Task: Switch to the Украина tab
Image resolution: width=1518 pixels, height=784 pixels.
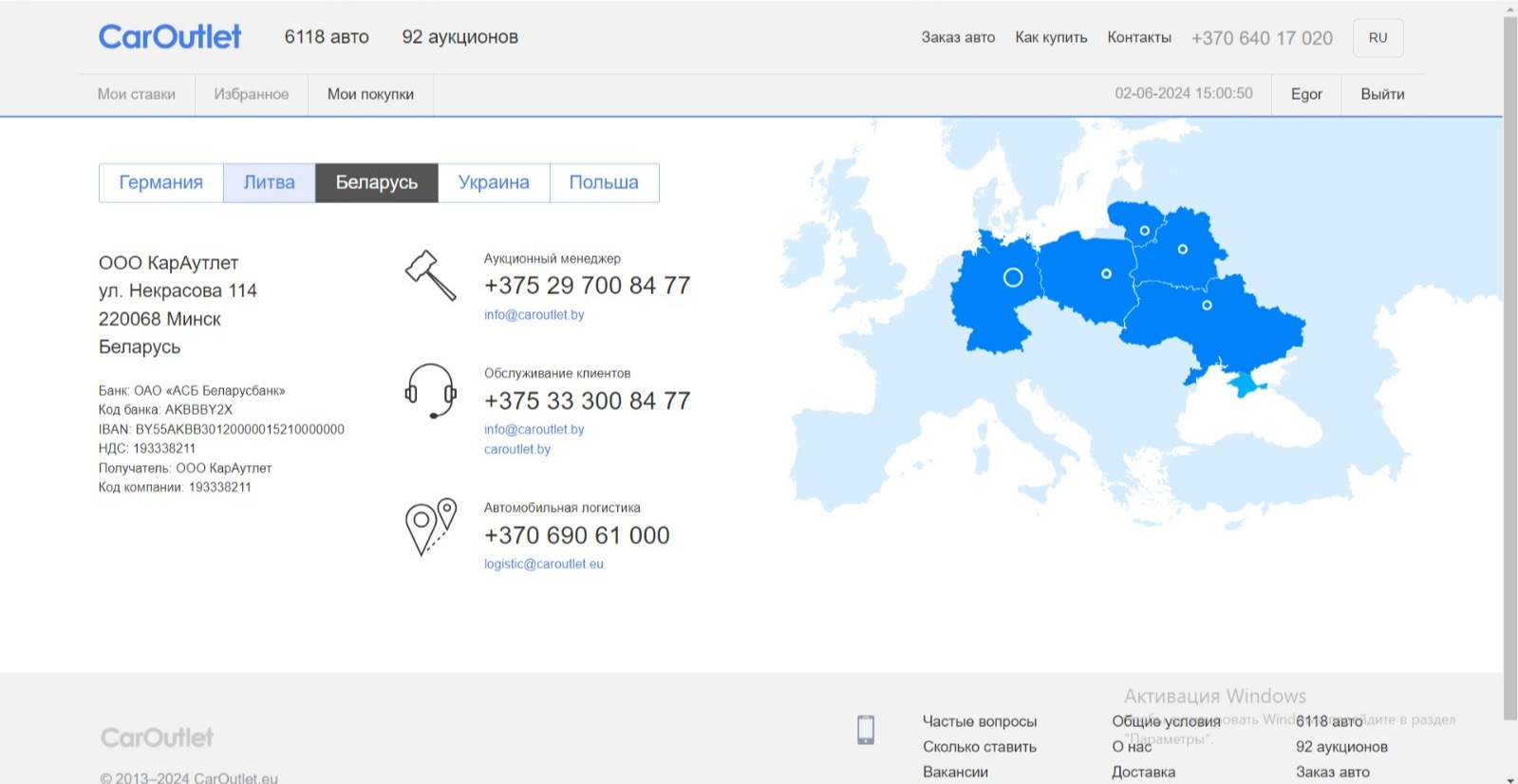Action: [x=494, y=182]
